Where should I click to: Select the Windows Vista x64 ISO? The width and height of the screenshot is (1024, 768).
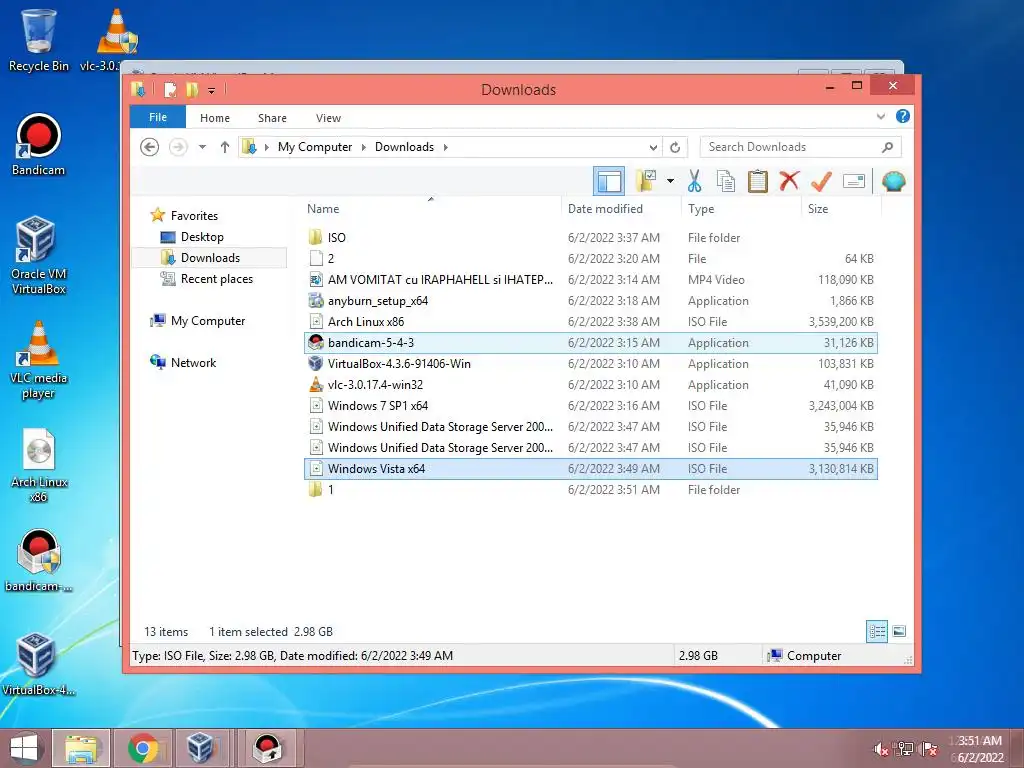point(590,469)
